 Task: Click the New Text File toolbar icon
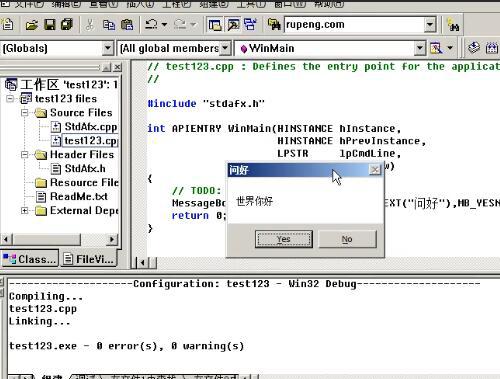[x=7, y=24]
